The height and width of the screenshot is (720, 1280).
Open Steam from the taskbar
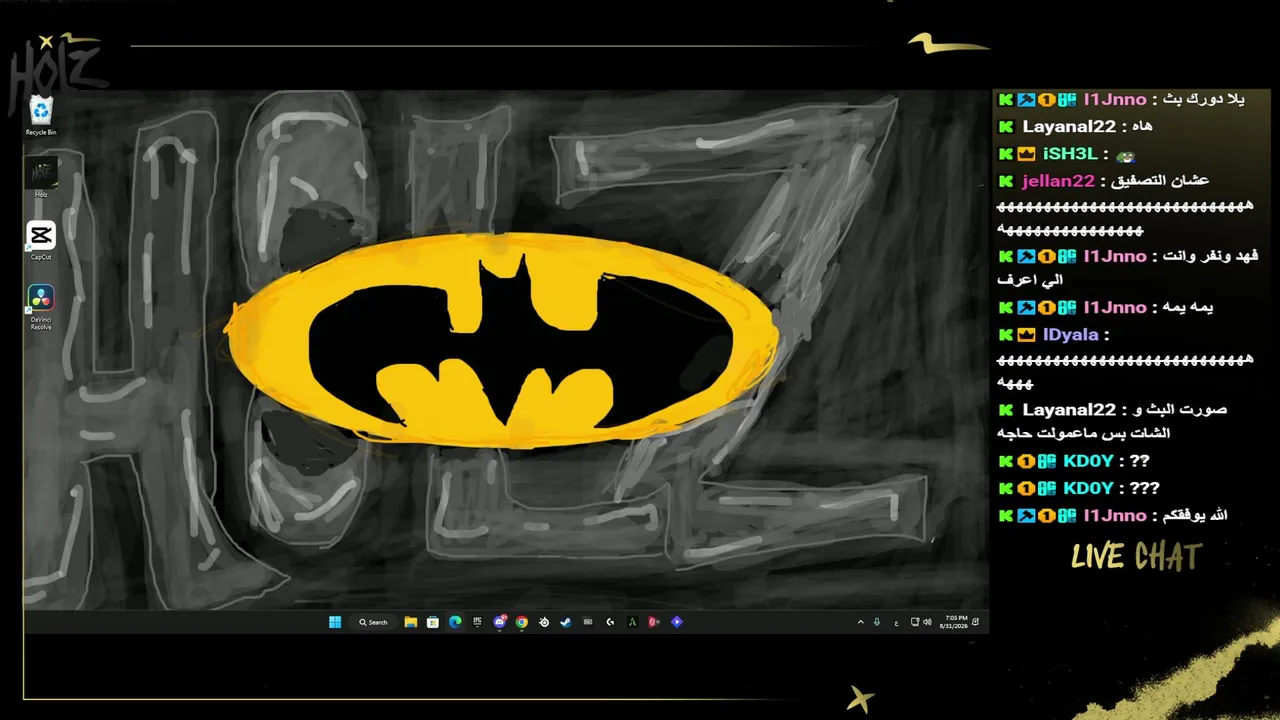[566, 622]
